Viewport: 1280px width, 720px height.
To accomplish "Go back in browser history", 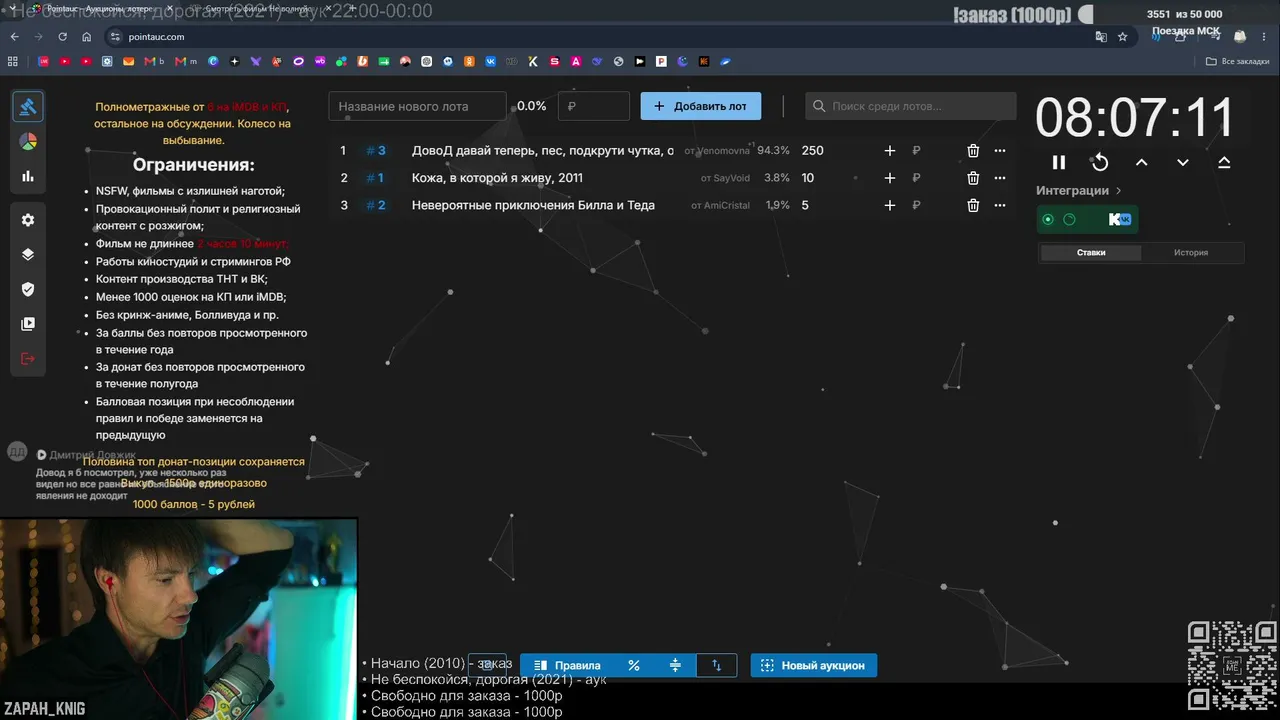I will [x=14, y=37].
